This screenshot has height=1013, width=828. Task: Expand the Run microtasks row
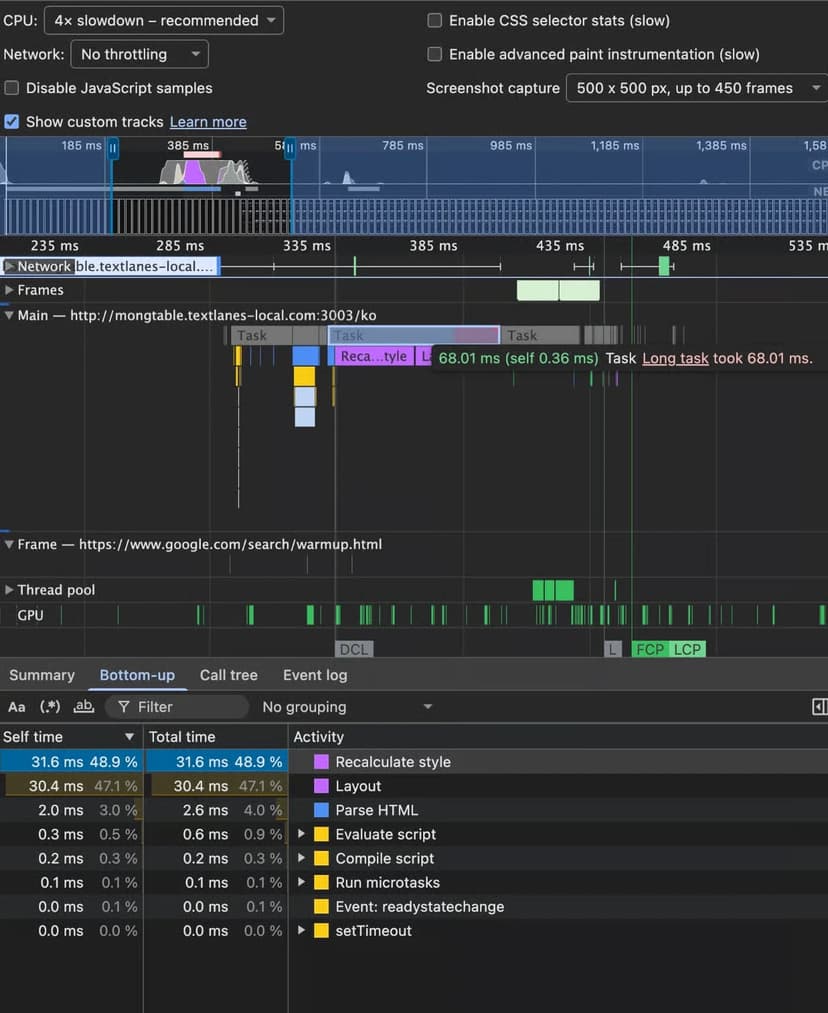click(301, 882)
